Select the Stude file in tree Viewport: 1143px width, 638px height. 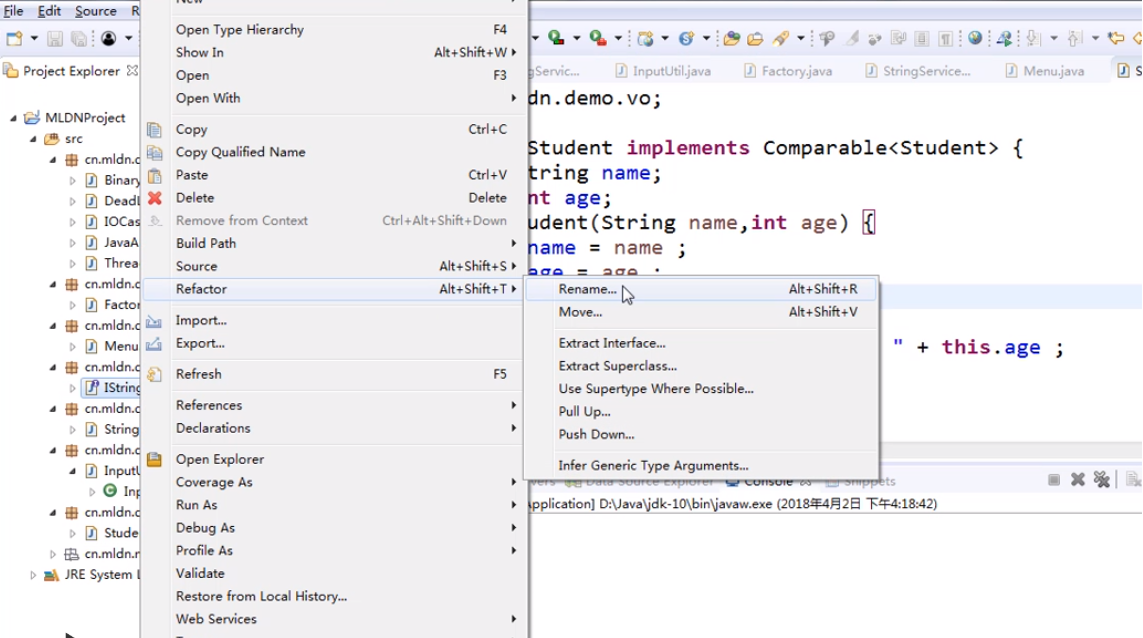coord(112,533)
